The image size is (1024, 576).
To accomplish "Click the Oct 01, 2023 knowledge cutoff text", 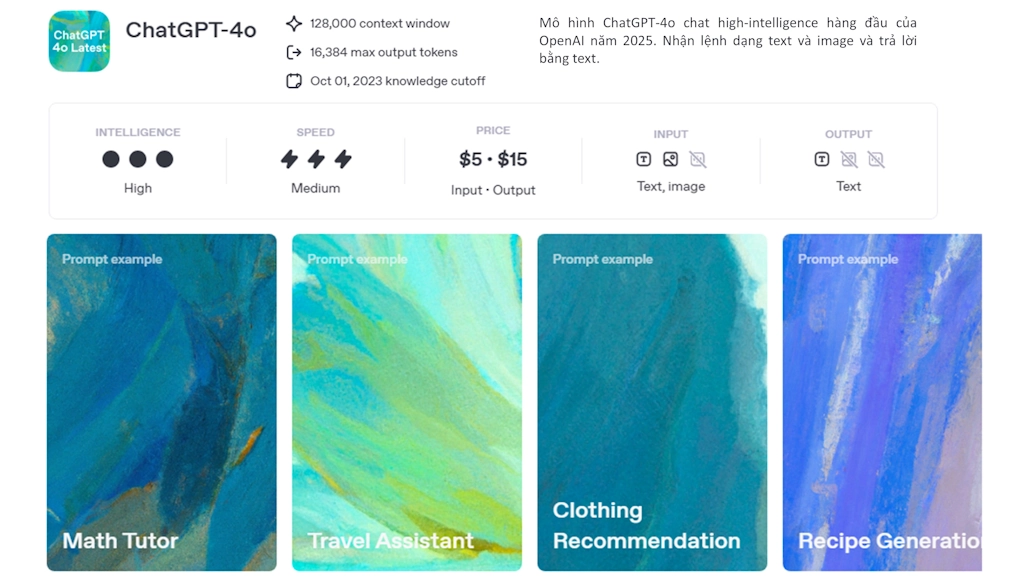I will pos(398,81).
